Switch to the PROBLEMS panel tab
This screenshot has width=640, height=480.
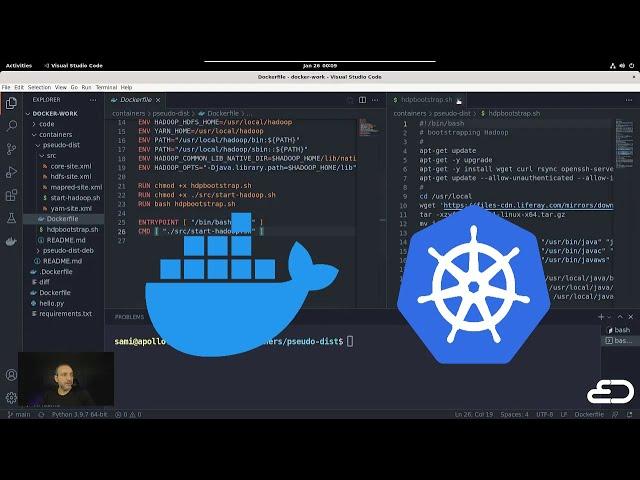tap(129, 317)
